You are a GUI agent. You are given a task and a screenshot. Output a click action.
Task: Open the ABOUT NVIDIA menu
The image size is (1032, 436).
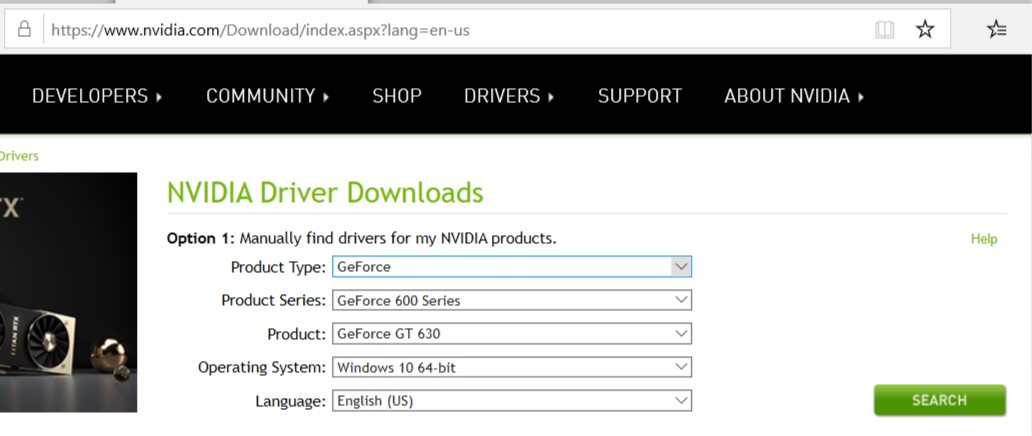794,96
